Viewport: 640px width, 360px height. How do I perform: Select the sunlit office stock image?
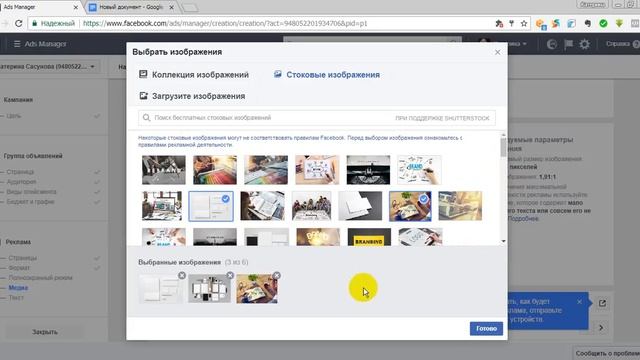pyautogui.click(x=460, y=206)
